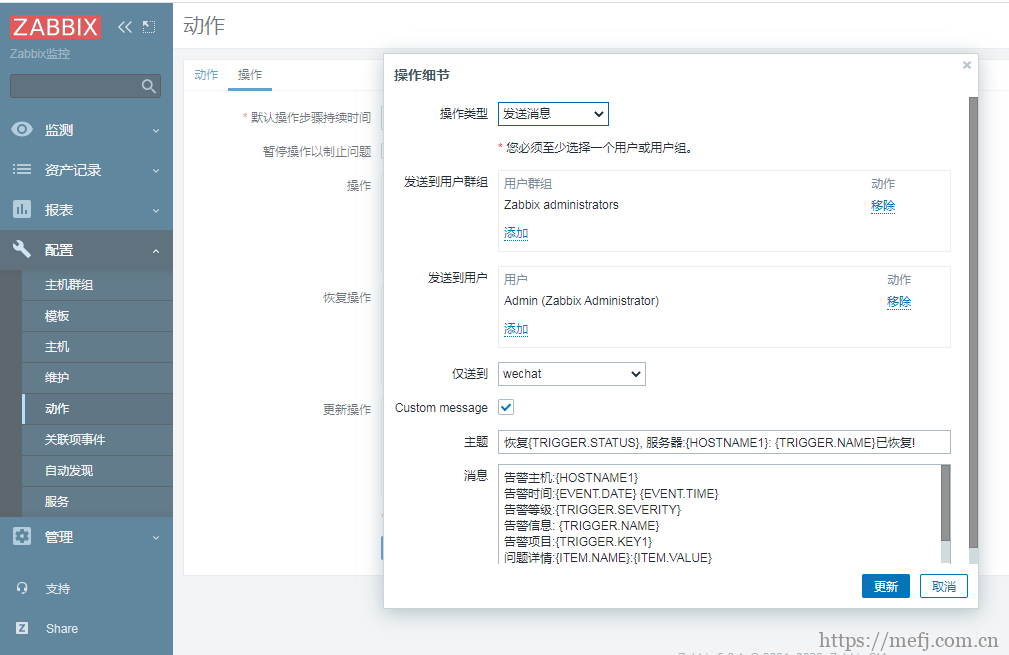1009x655 pixels.
Task: Enable the Custom message checkbox
Action: point(505,407)
